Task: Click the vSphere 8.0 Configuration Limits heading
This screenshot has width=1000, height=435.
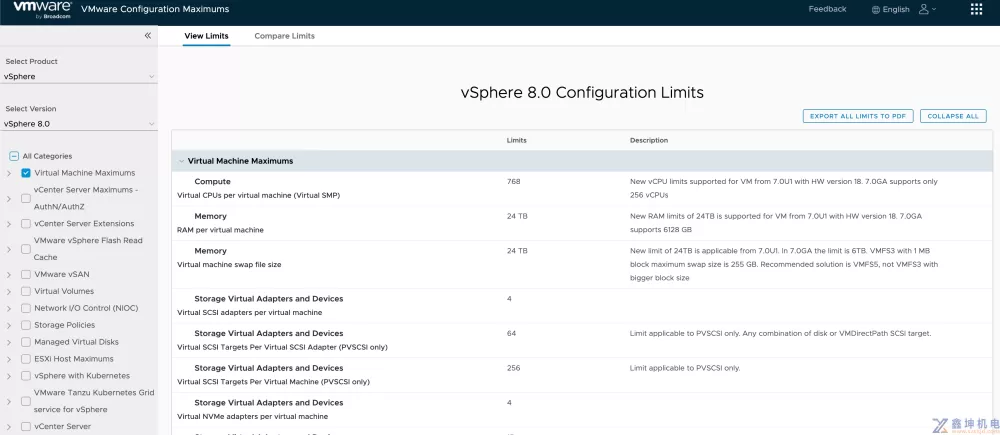Action: 582,92
